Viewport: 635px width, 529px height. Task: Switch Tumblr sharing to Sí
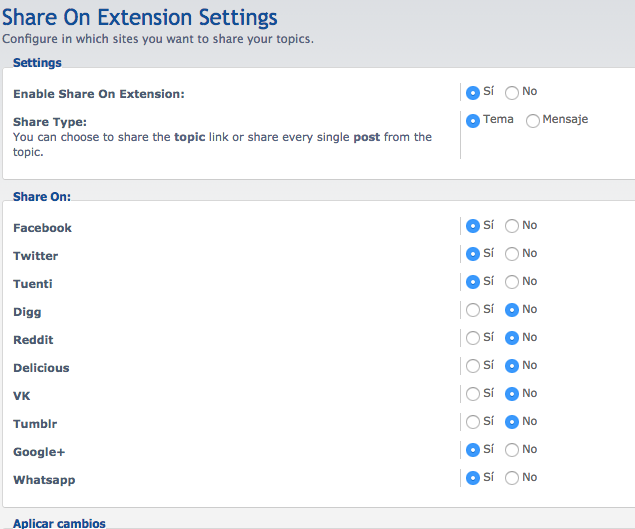point(473,422)
